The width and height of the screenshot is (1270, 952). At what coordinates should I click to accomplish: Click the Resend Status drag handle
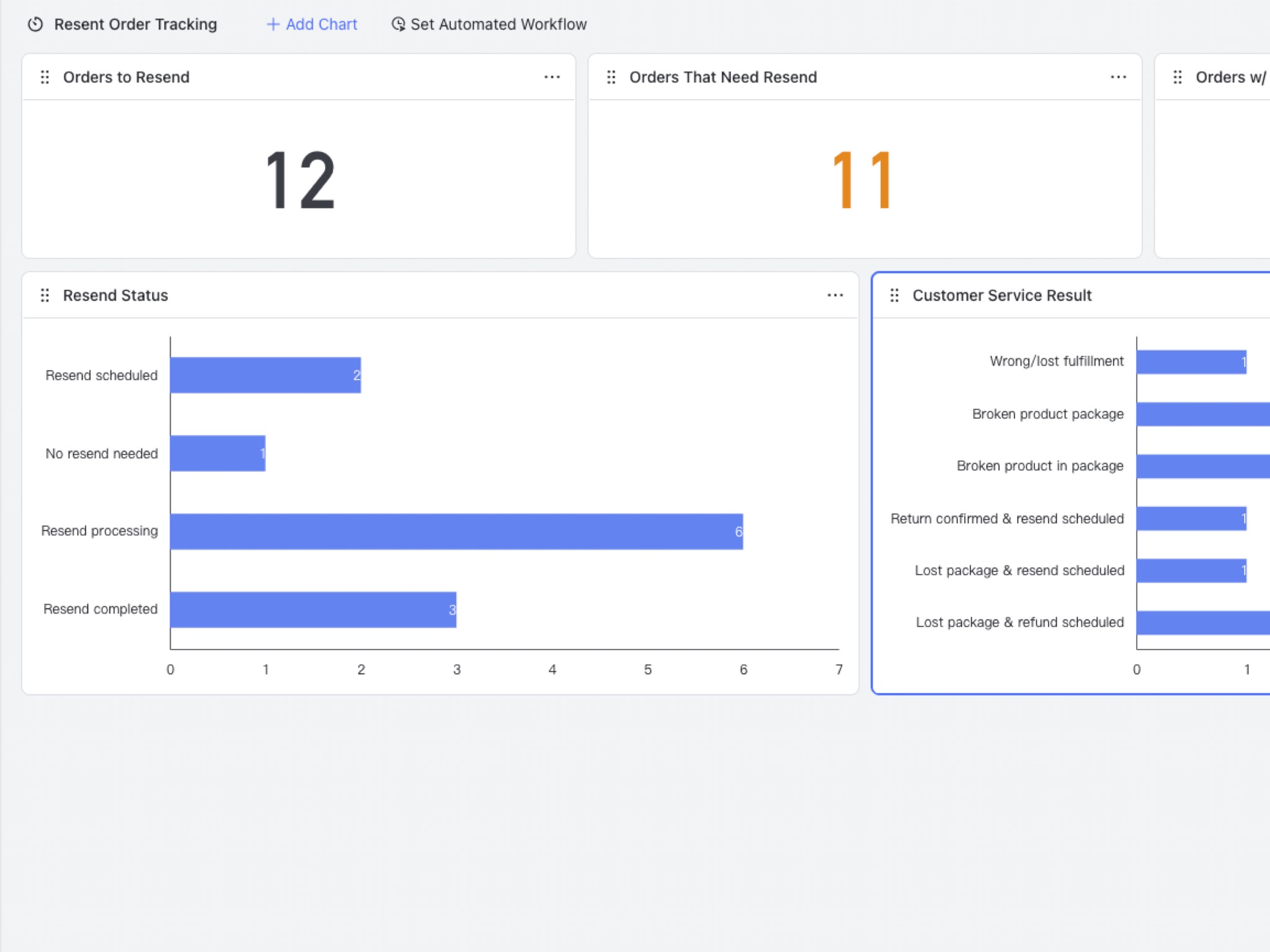45,295
